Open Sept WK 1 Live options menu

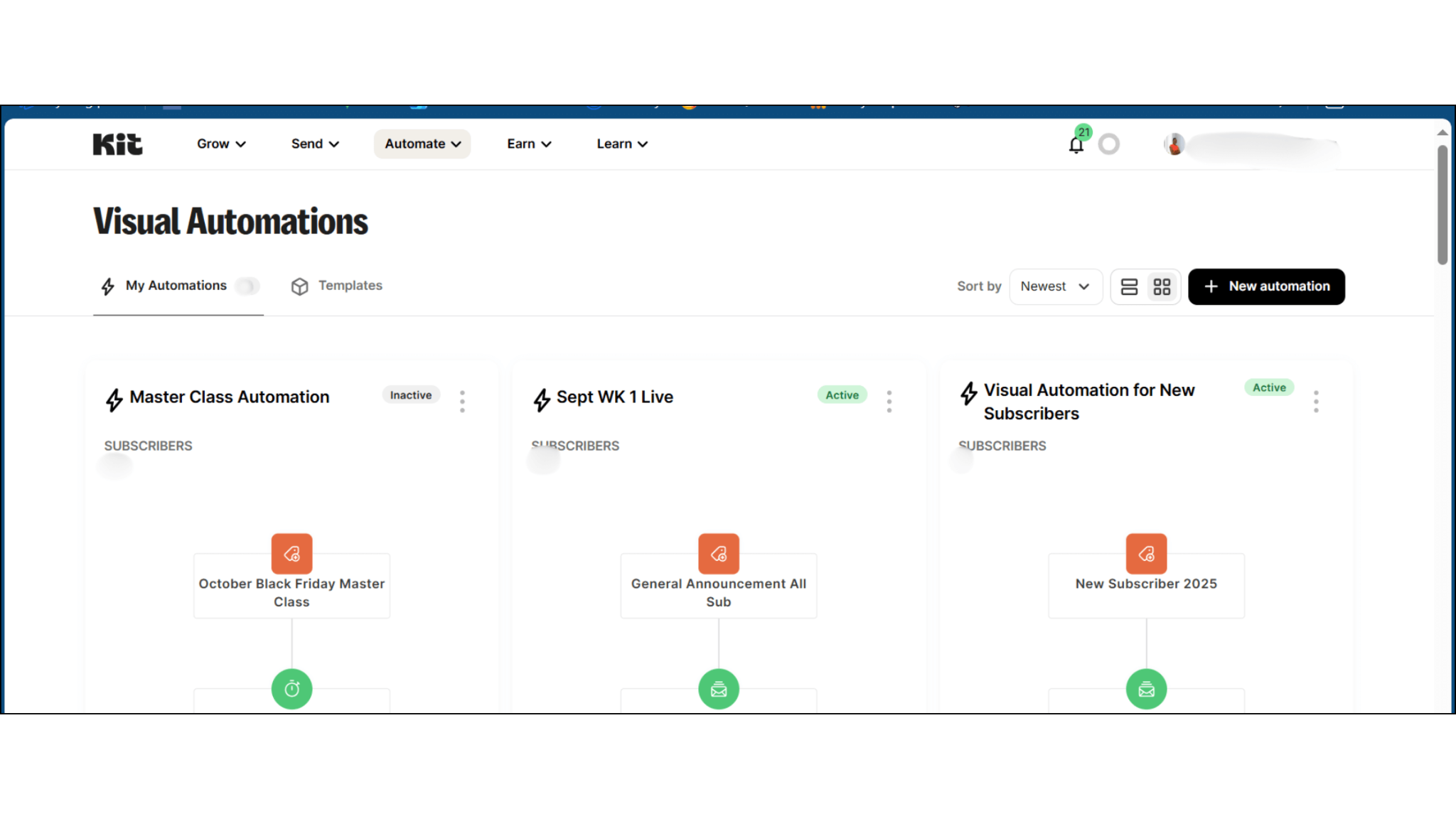pos(889,402)
